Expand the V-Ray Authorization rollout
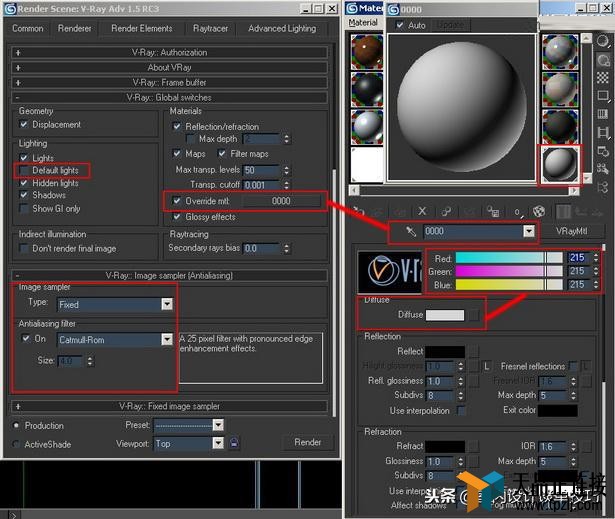Image resolution: width=615 pixels, height=519 pixels. pyautogui.click(x=169, y=53)
